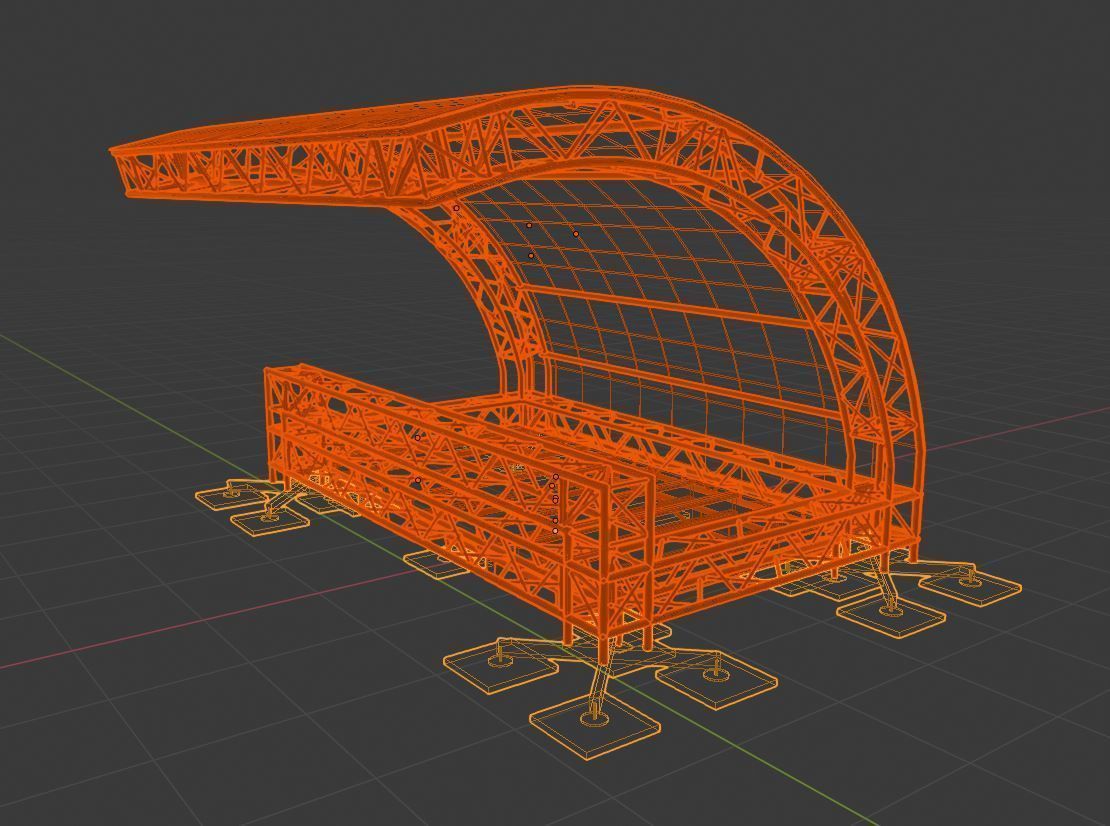Click the front stage railing truss
The height and width of the screenshot is (826, 1110).
(439, 488)
